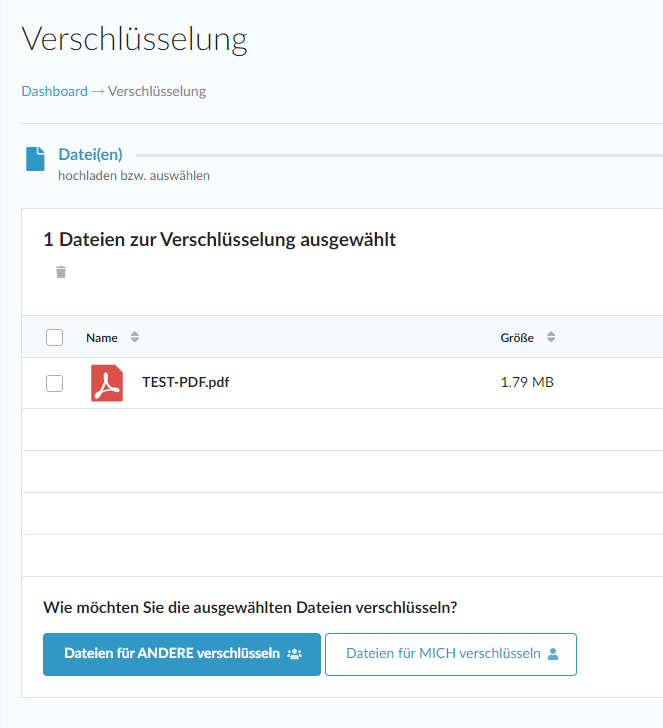Click the step progress line after Datei(en)
The image size is (663, 728).
(400, 155)
